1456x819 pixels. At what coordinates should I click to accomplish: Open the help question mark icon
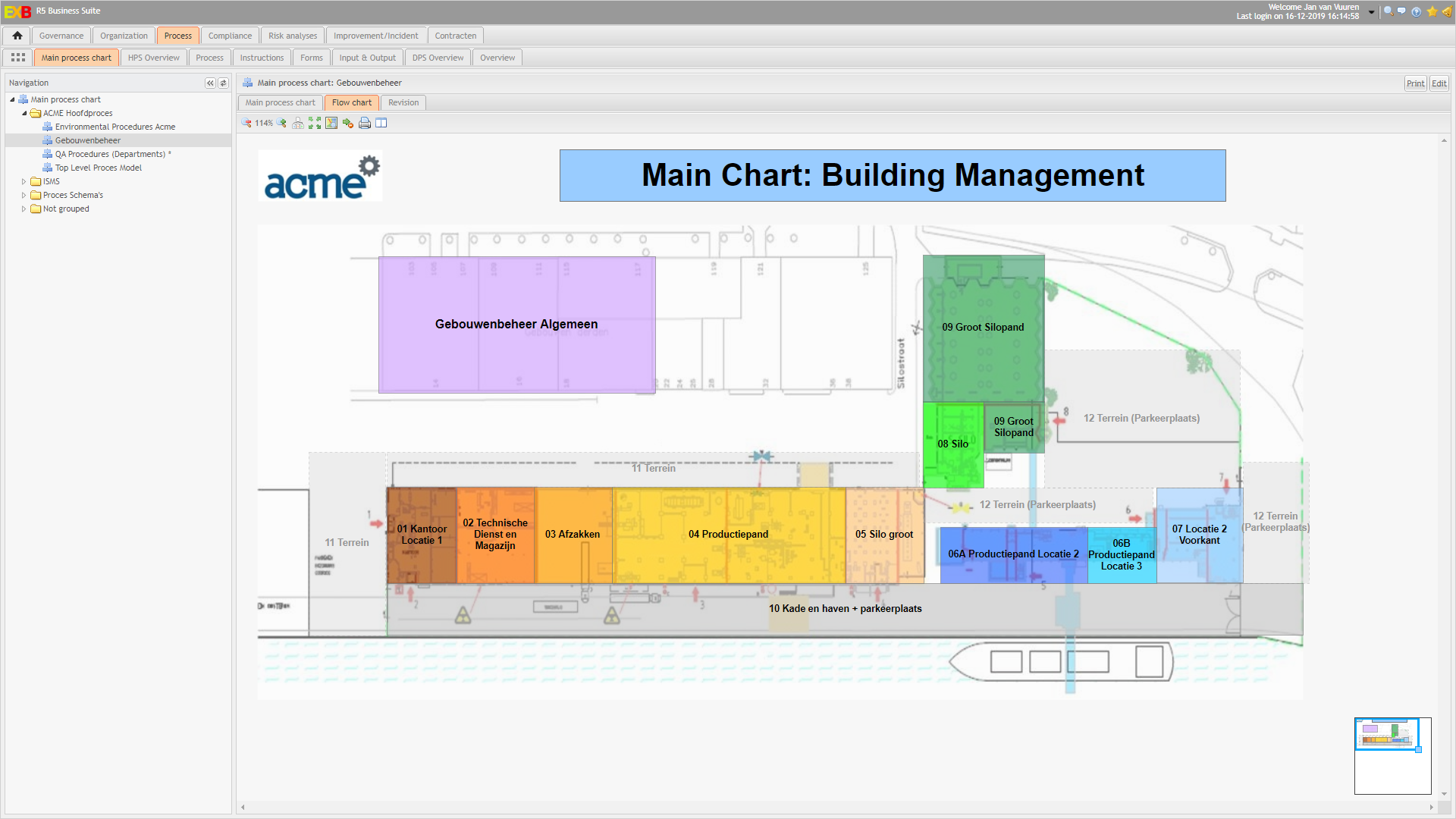click(1416, 11)
